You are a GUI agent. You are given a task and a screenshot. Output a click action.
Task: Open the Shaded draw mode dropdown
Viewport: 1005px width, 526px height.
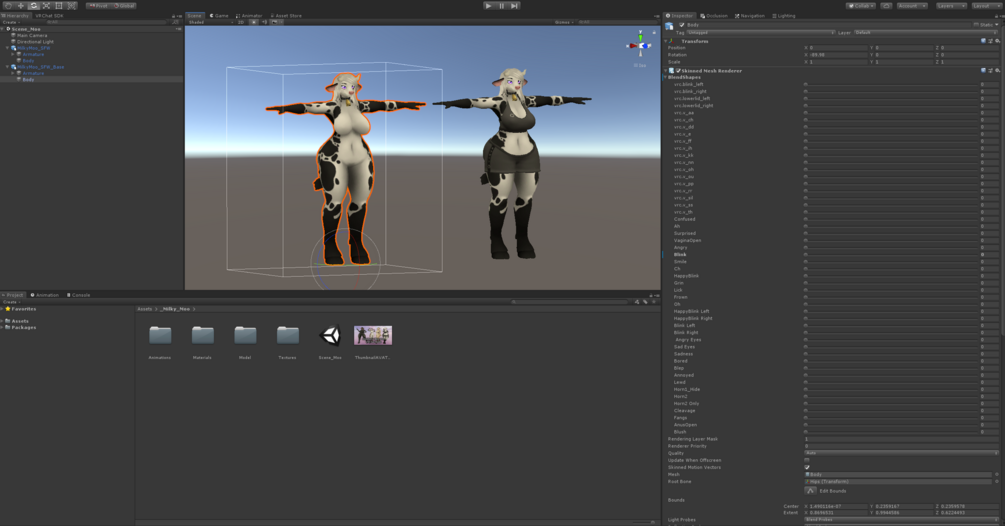click(x=210, y=22)
